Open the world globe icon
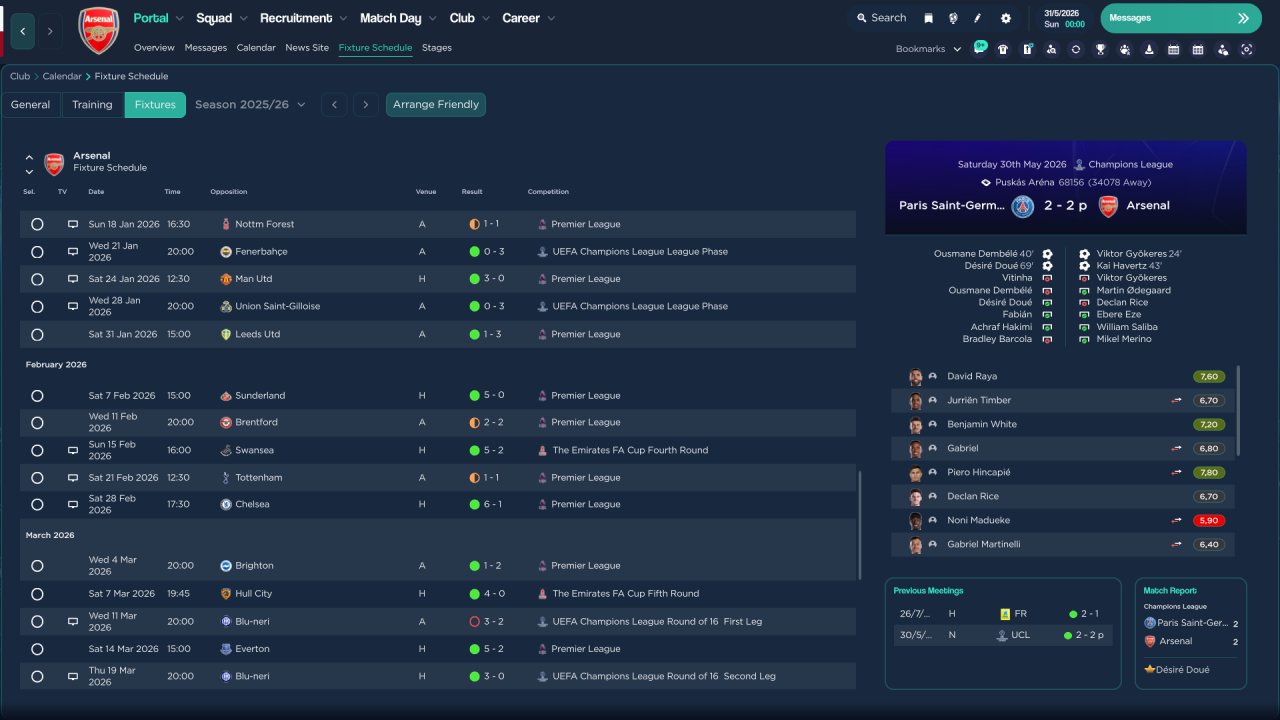Viewport: 1280px width, 720px height. tap(953, 18)
